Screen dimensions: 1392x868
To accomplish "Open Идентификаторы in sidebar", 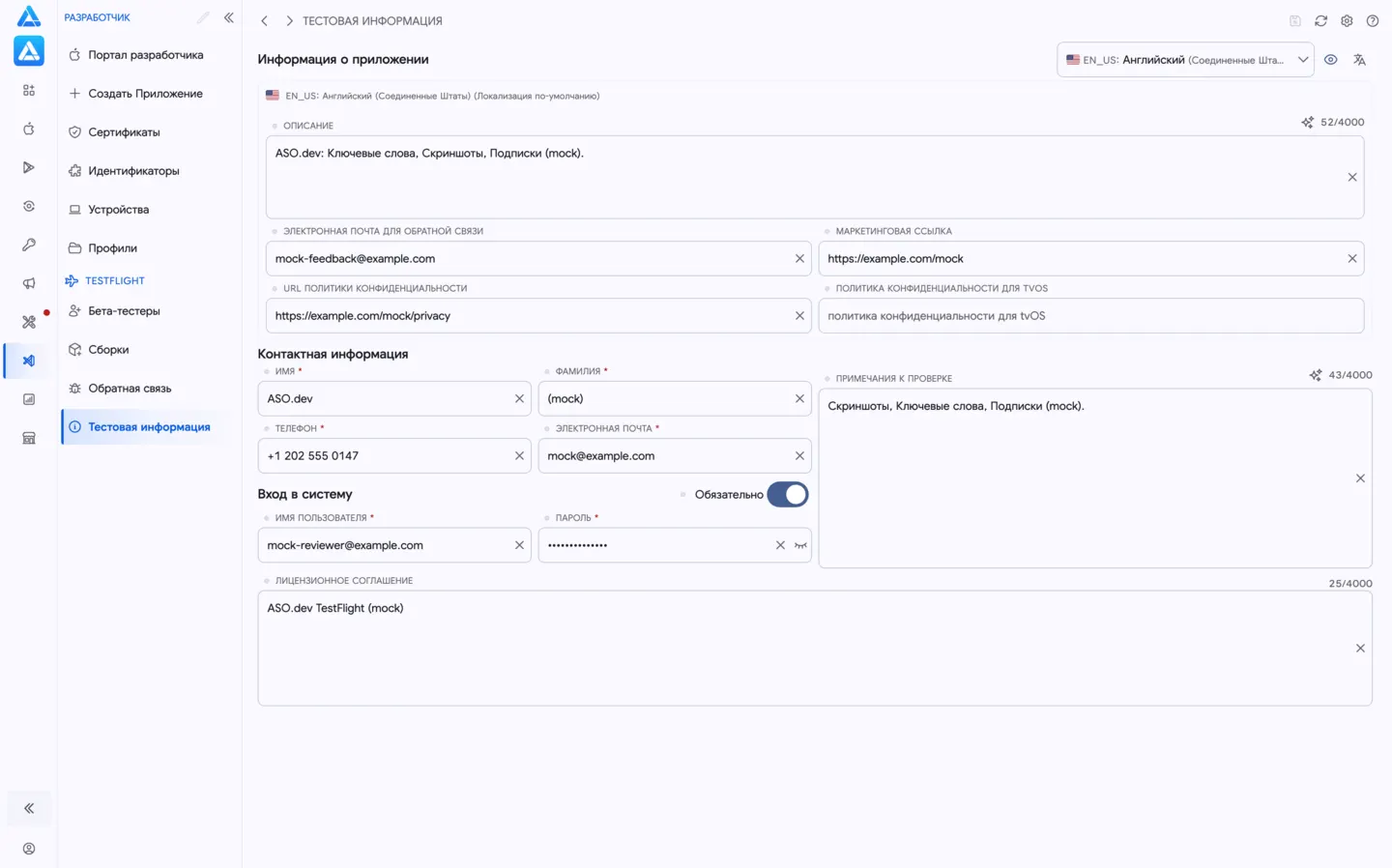I will point(133,171).
